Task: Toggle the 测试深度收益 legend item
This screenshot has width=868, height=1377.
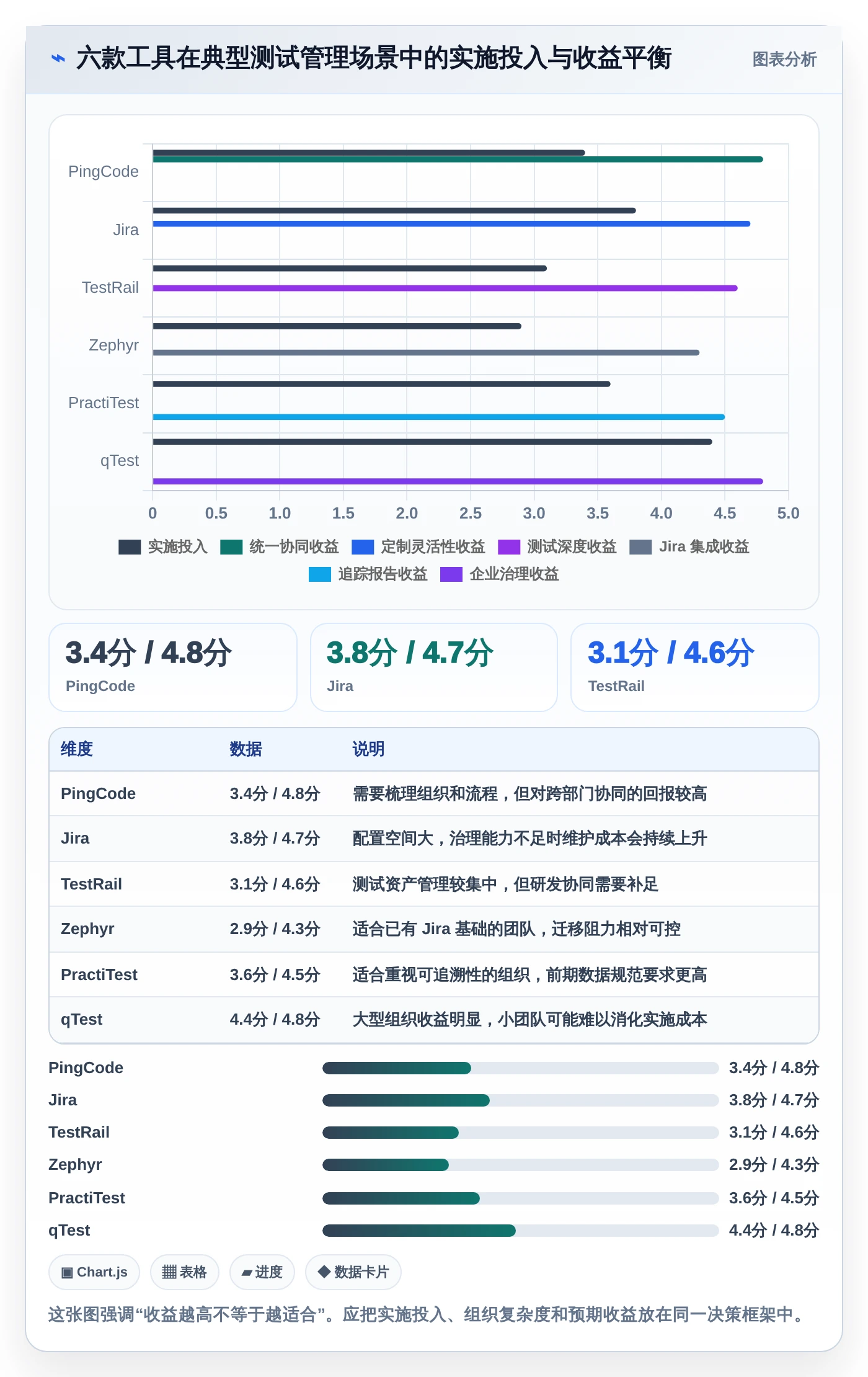Action: click(557, 546)
